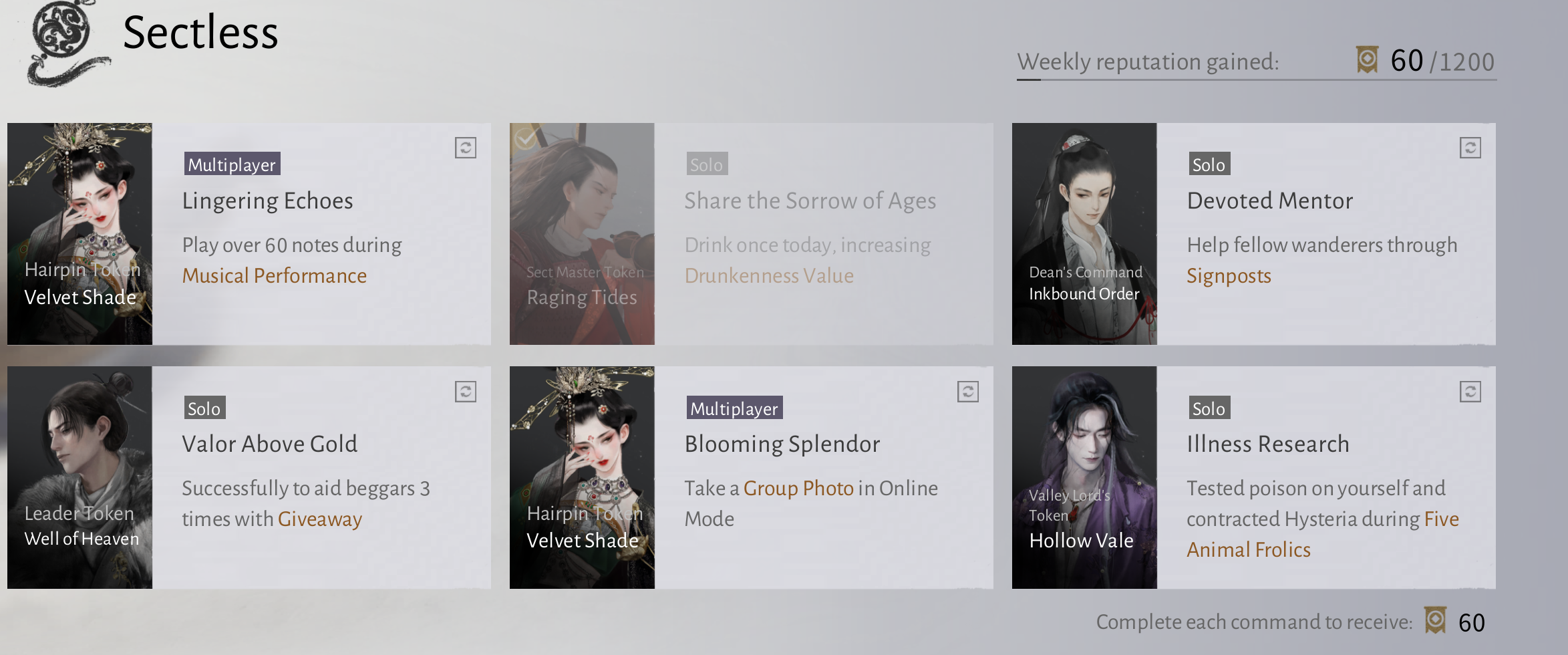This screenshot has width=1568, height=655.
Task: Click the weekly reputation progress bar
Action: coord(1257,80)
